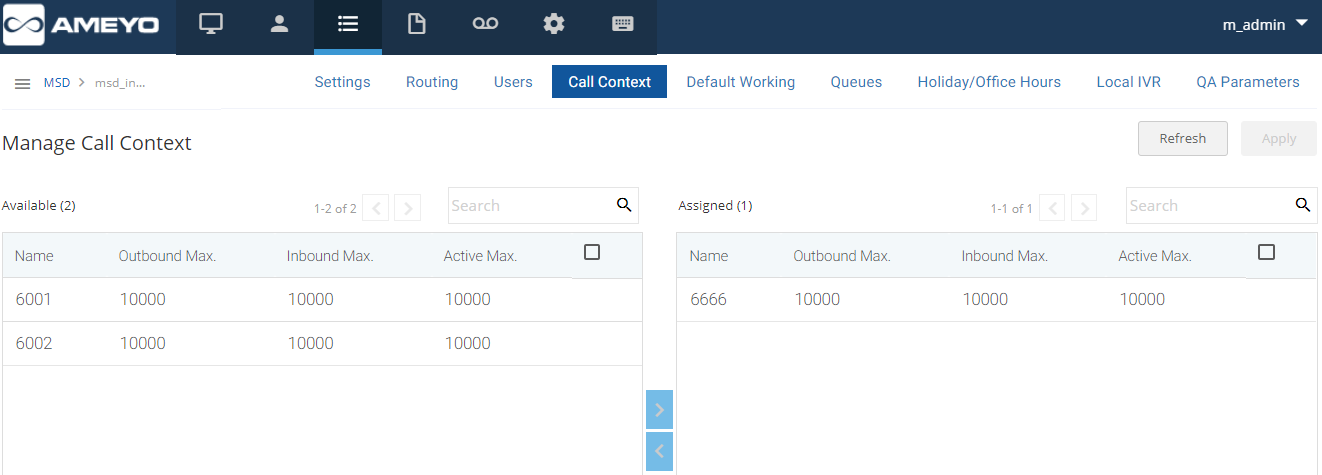The image size is (1322, 475).
Task: Click Outbound Max. header in Available table
Action: tap(167, 256)
